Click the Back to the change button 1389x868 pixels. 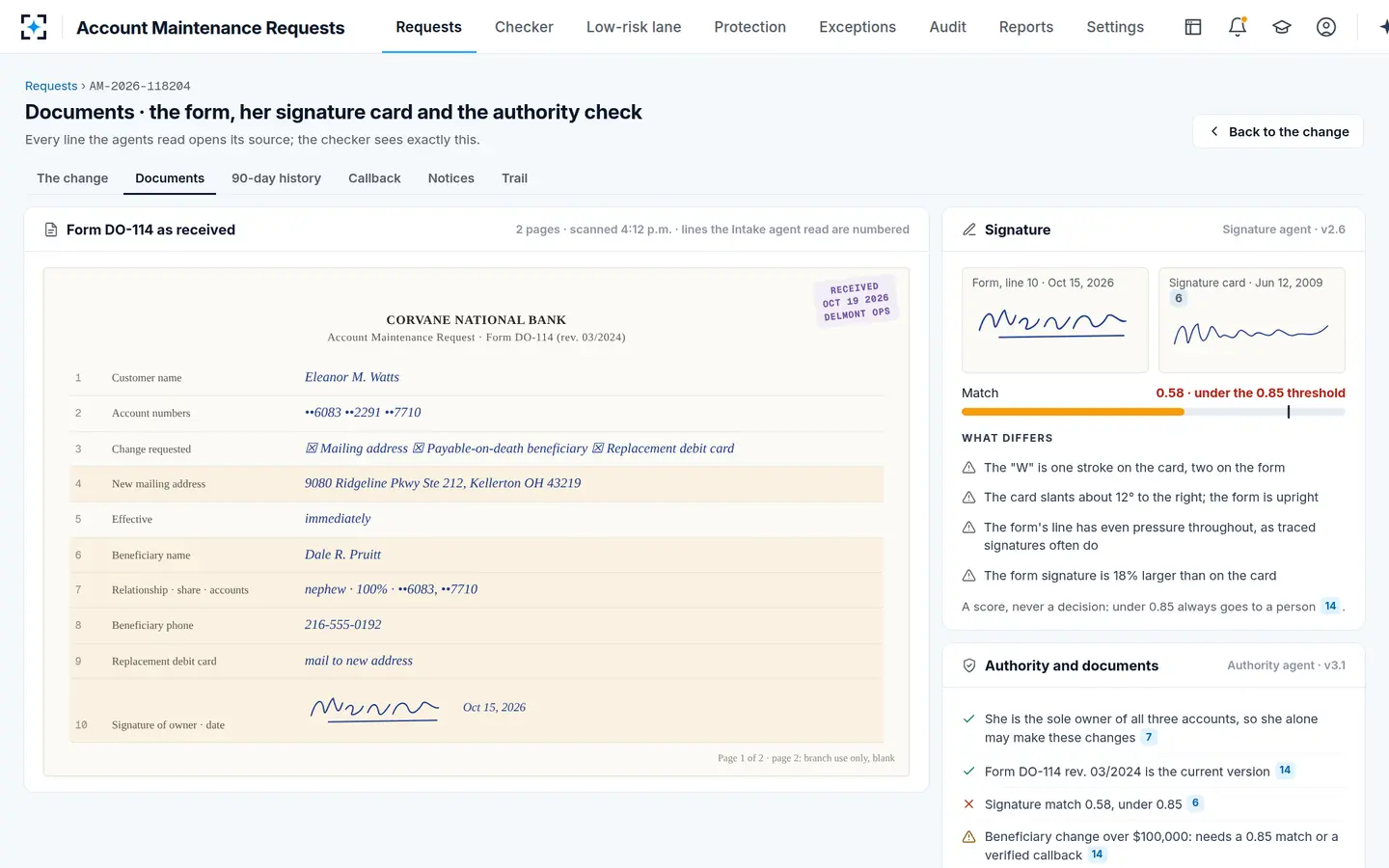tap(1278, 131)
